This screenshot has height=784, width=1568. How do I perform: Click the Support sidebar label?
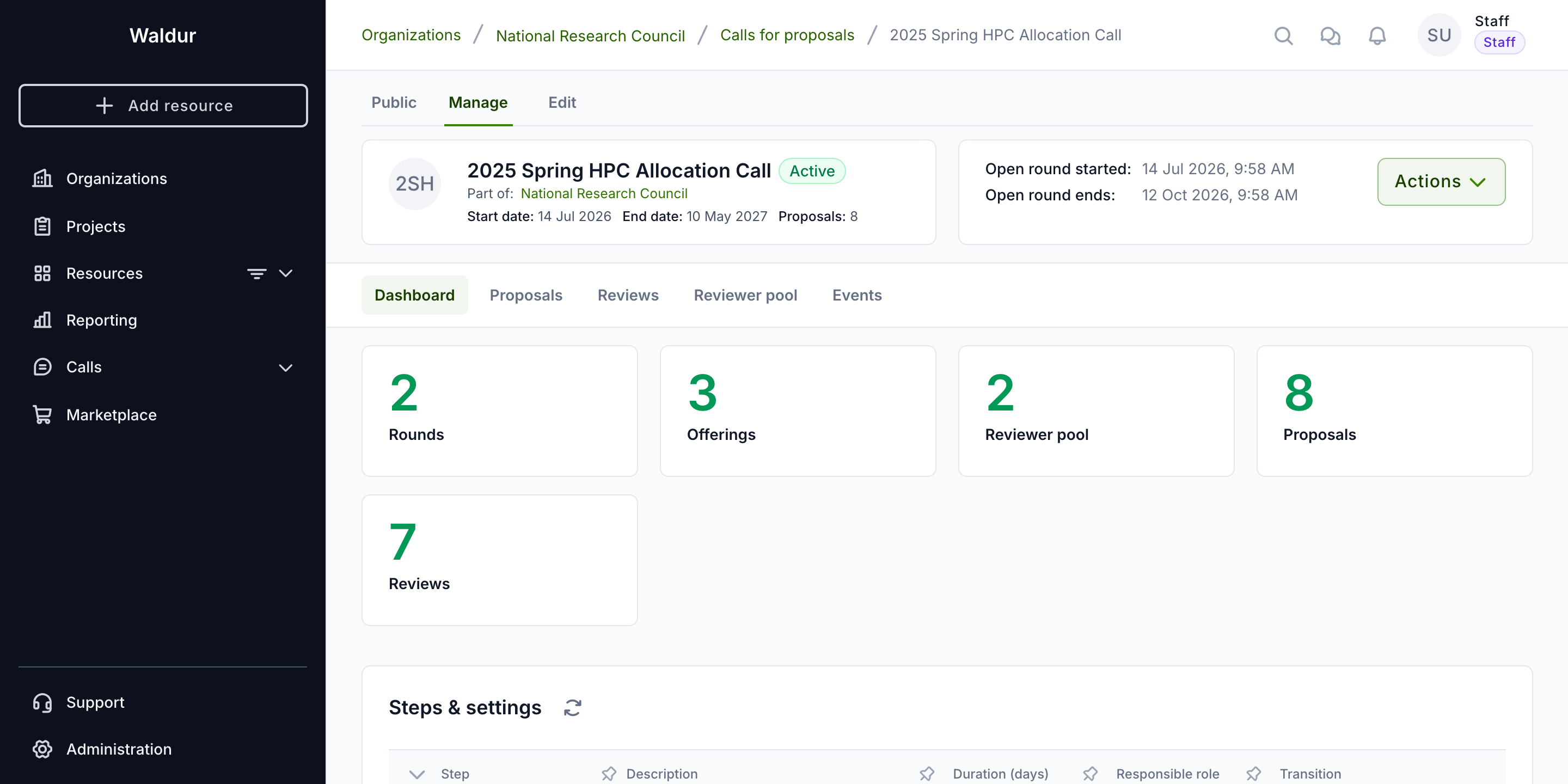(95, 702)
